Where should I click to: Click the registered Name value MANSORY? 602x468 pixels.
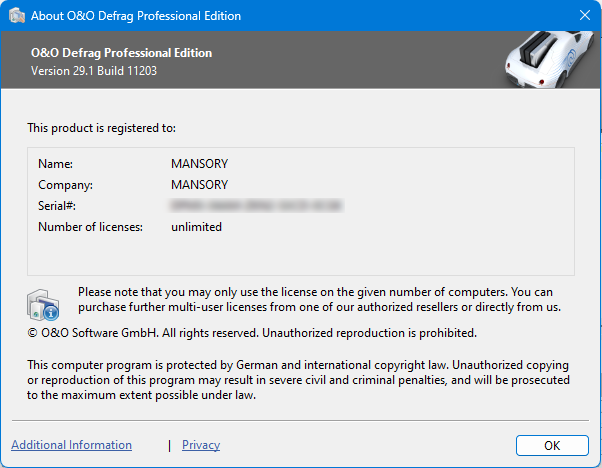click(x=199, y=163)
